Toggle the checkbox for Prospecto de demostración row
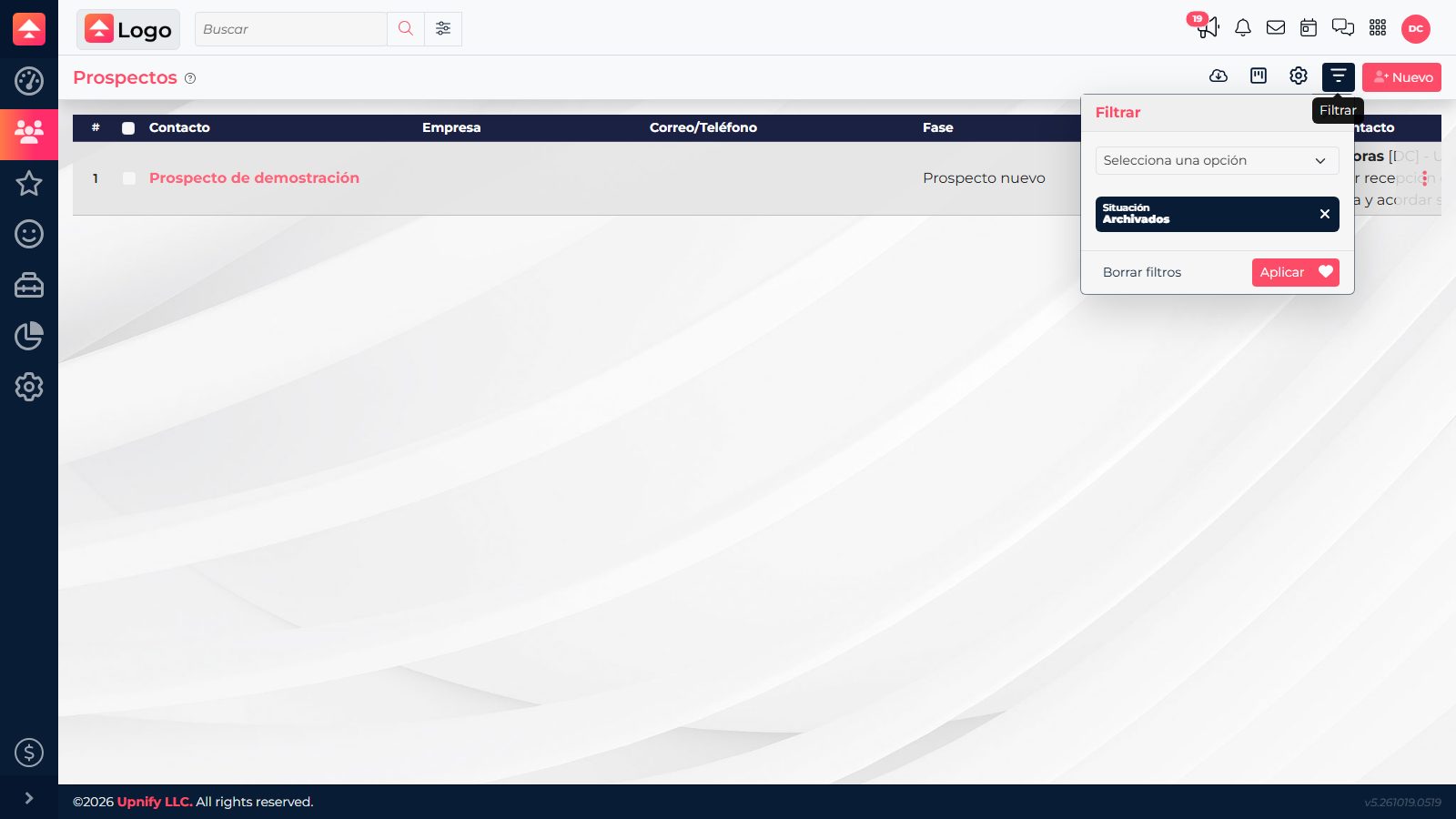Viewport: 1456px width, 819px height. pyautogui.click(x=129, y=178)
